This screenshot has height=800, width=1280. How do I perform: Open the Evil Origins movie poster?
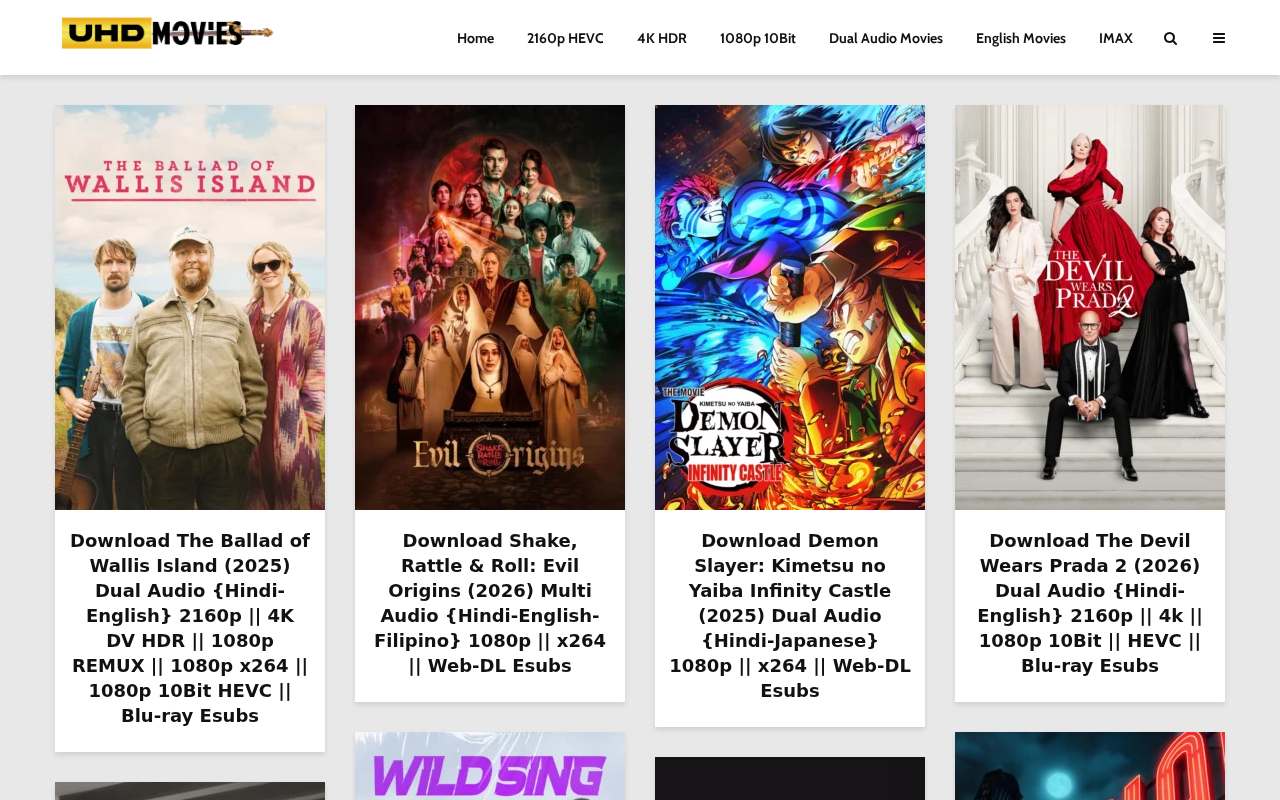[x=490, y=307]
